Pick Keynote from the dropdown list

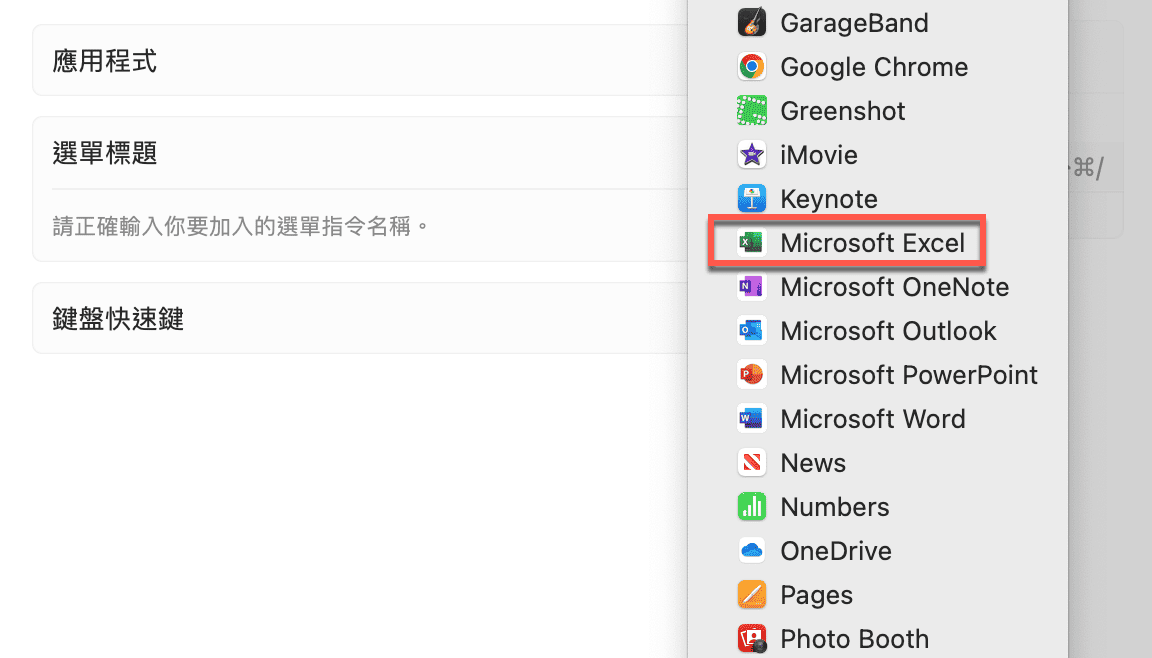pyautogui.click(x=877, y=199)
